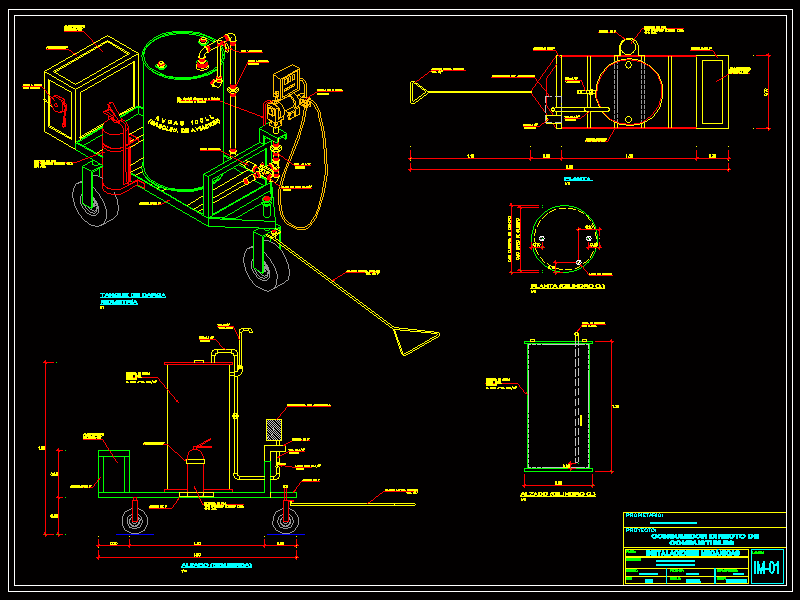
Task: Select the PLANTA (CILINDRO C.) title text
Action: click(x=567, y=286)
